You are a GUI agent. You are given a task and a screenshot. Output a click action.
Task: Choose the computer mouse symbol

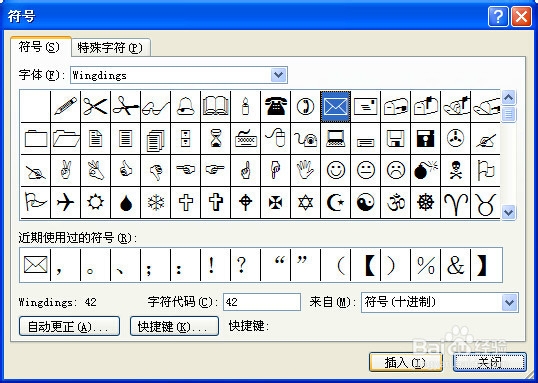tap(276, 139)
